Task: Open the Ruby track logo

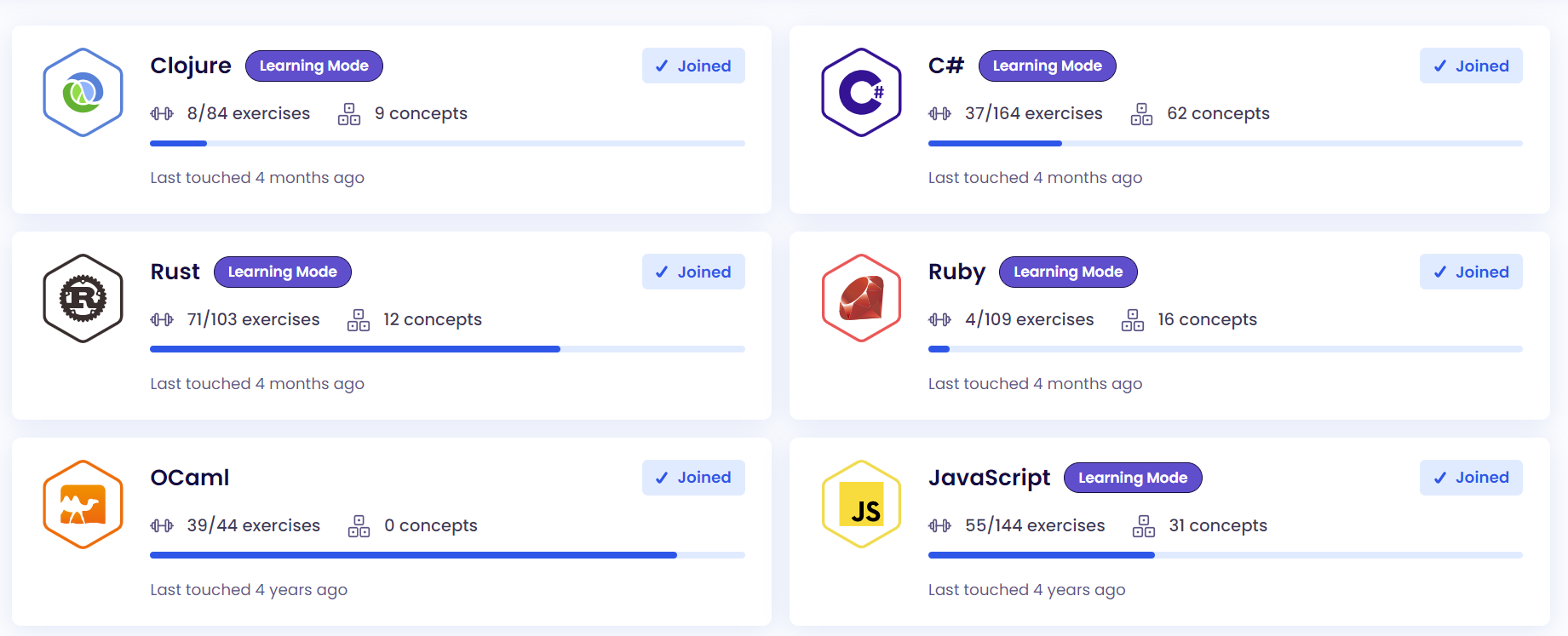Action: coord(861,298)
